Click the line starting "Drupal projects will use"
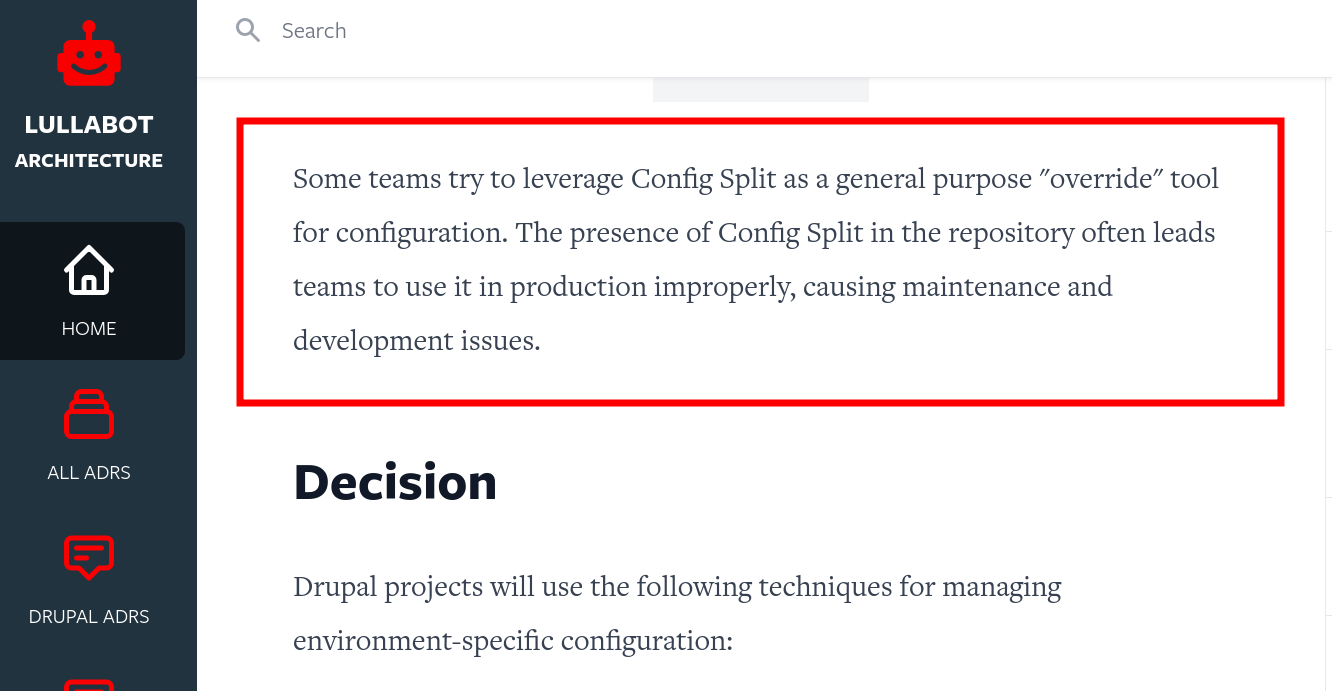Screen dimensions: 1332x691 click(677, 585)
